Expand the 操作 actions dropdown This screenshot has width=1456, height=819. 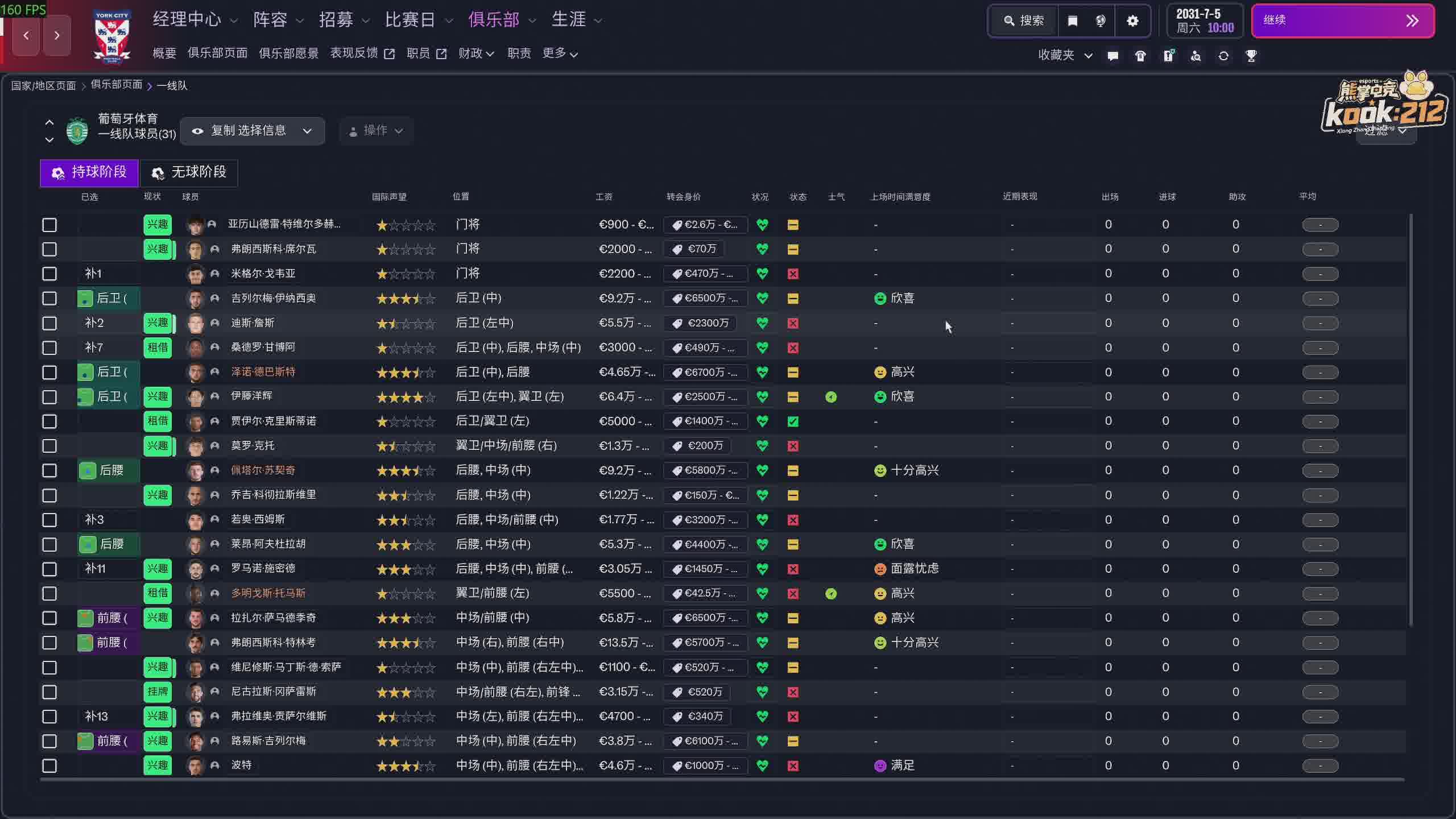pos(376,131)
